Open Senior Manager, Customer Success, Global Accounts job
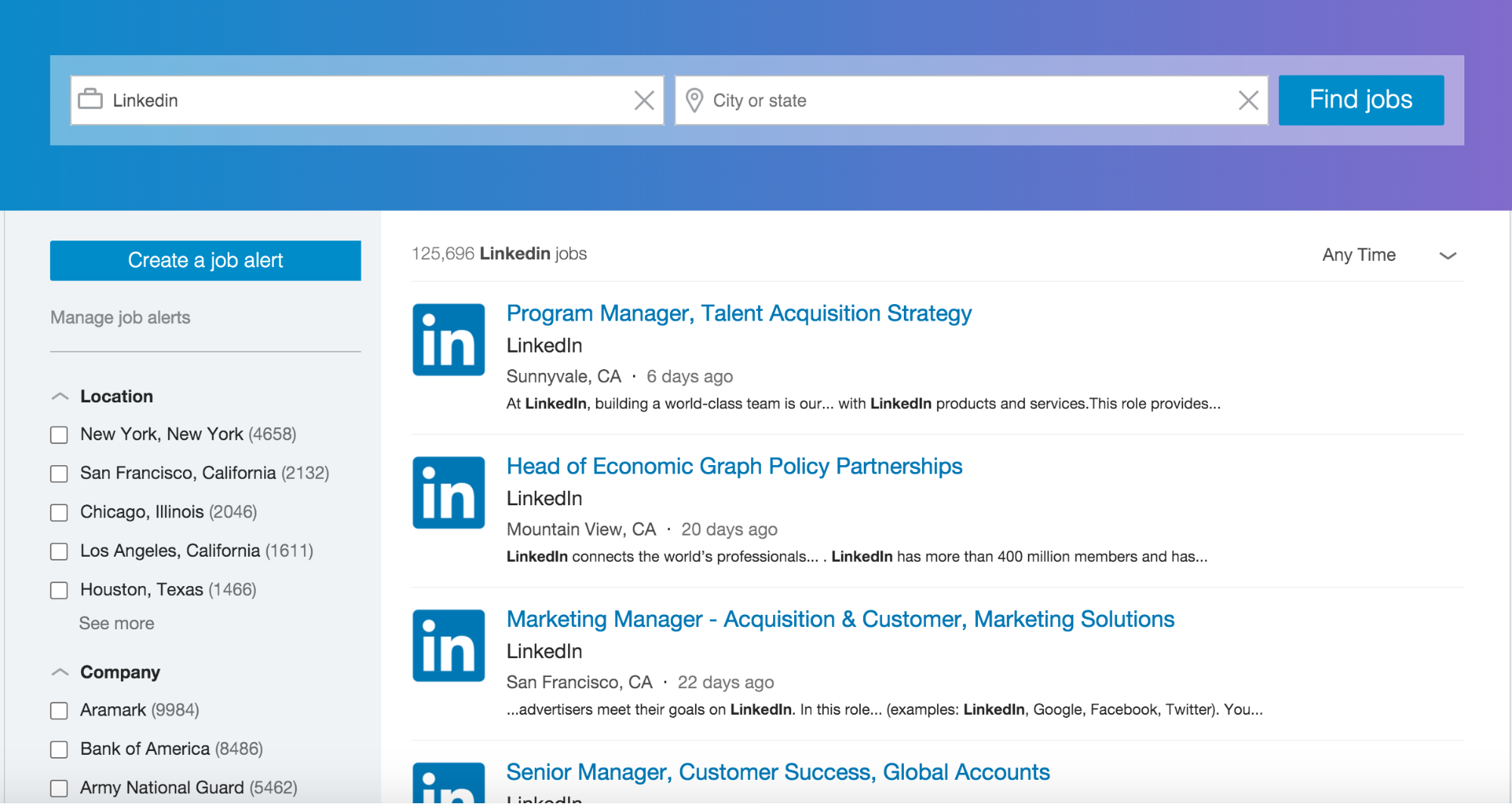The width and height of the screenshot is (1512, 804). pos(778,771)
